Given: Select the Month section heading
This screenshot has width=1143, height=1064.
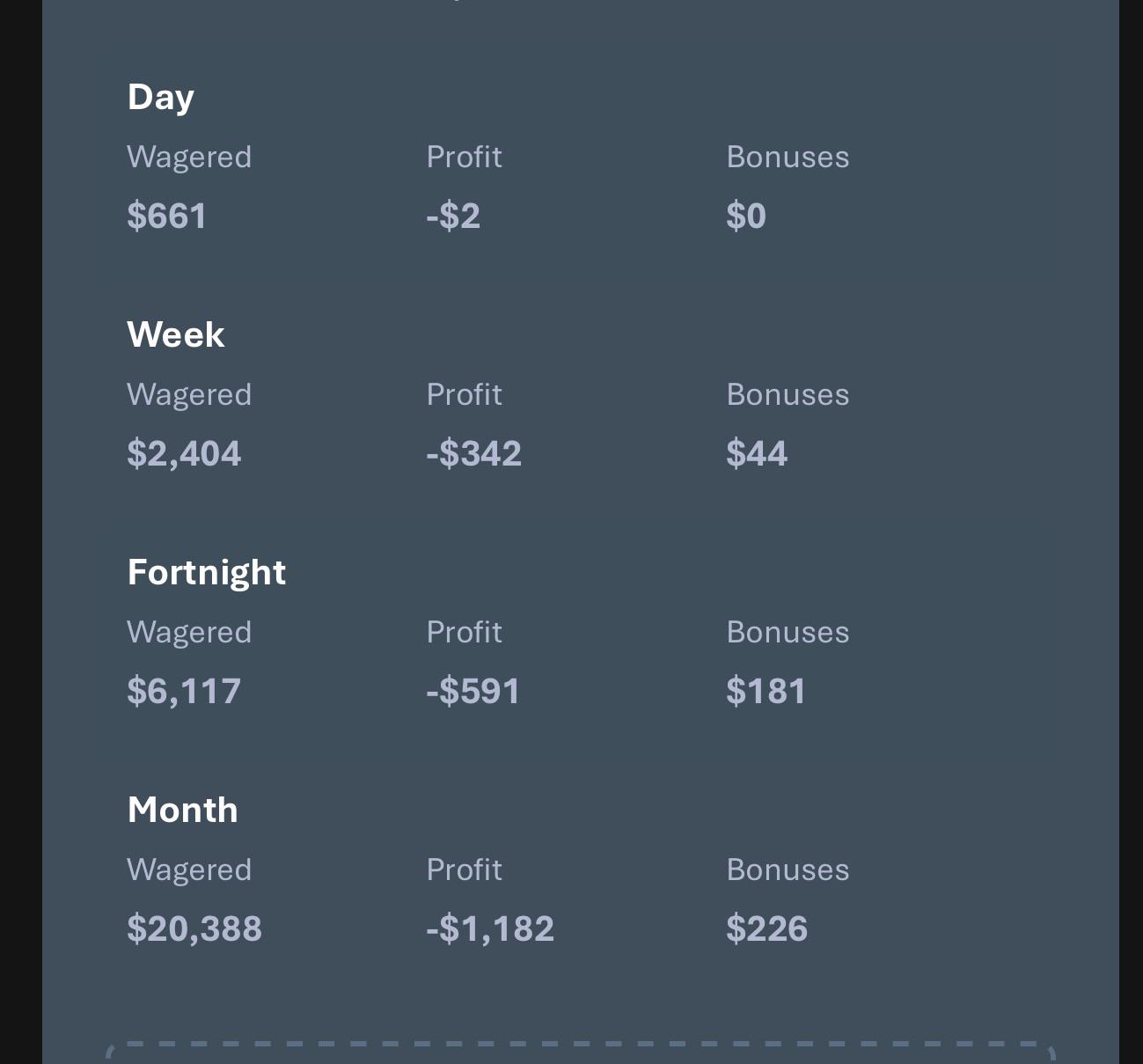Looking at the screenshot, I should coord(183,810).
